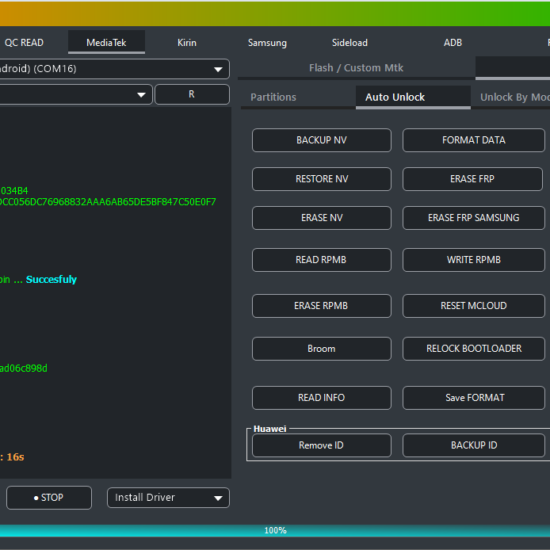
Task: Open the Samsung tab
Action: click(x=267, y=43)
